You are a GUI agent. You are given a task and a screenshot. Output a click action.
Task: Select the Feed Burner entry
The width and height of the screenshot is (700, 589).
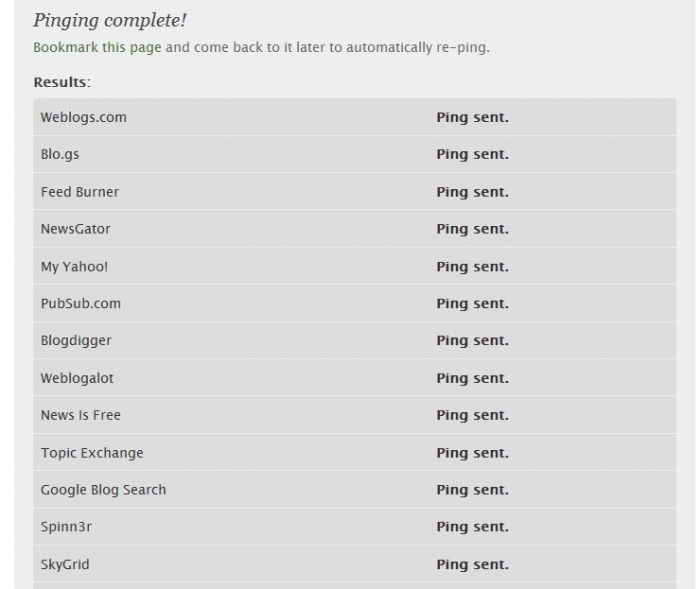coord(80,192)
